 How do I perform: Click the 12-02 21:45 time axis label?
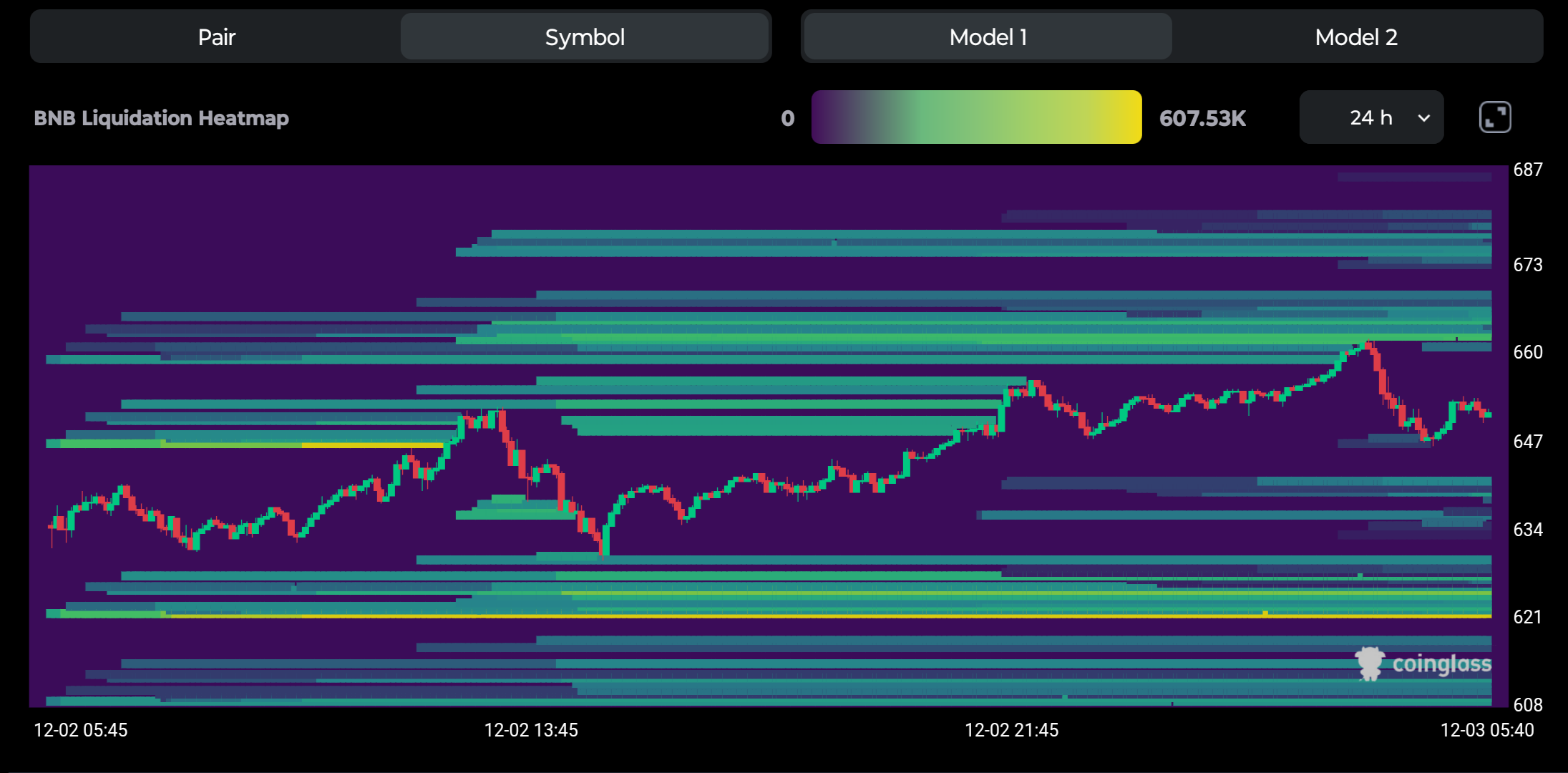click(1011, 730)
